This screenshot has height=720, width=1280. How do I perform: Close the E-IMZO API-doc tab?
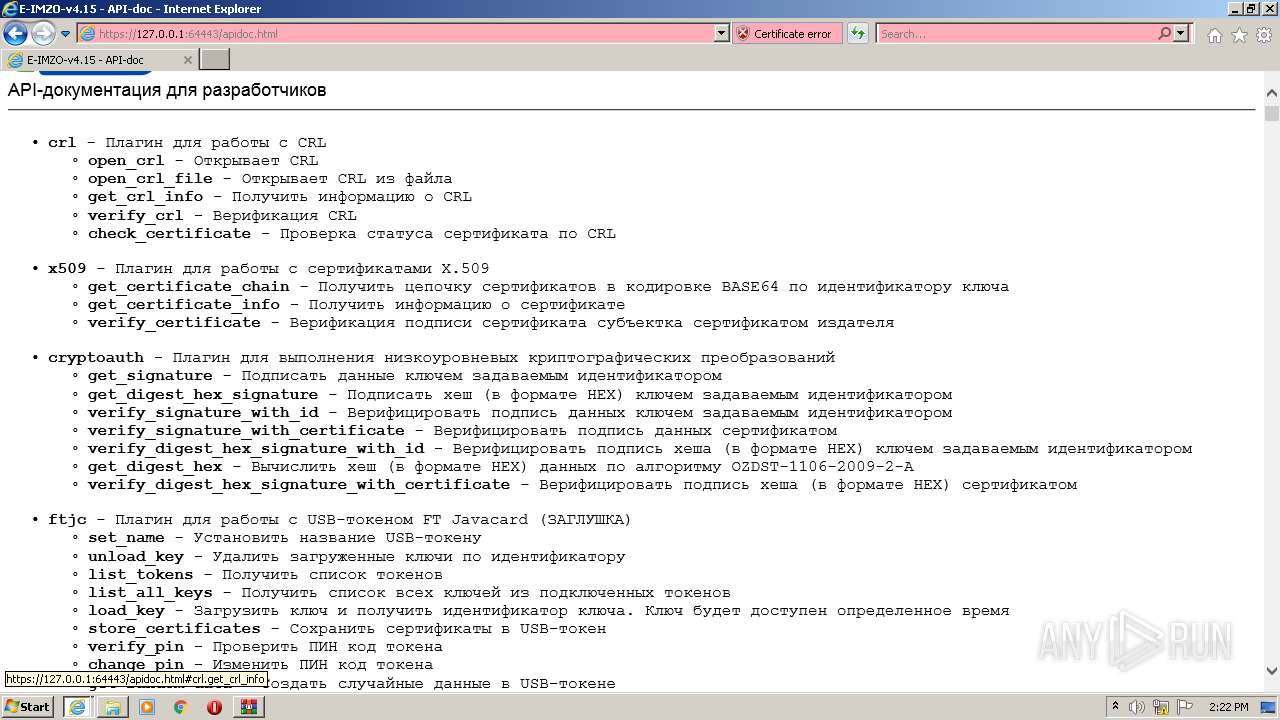(188, 60)
